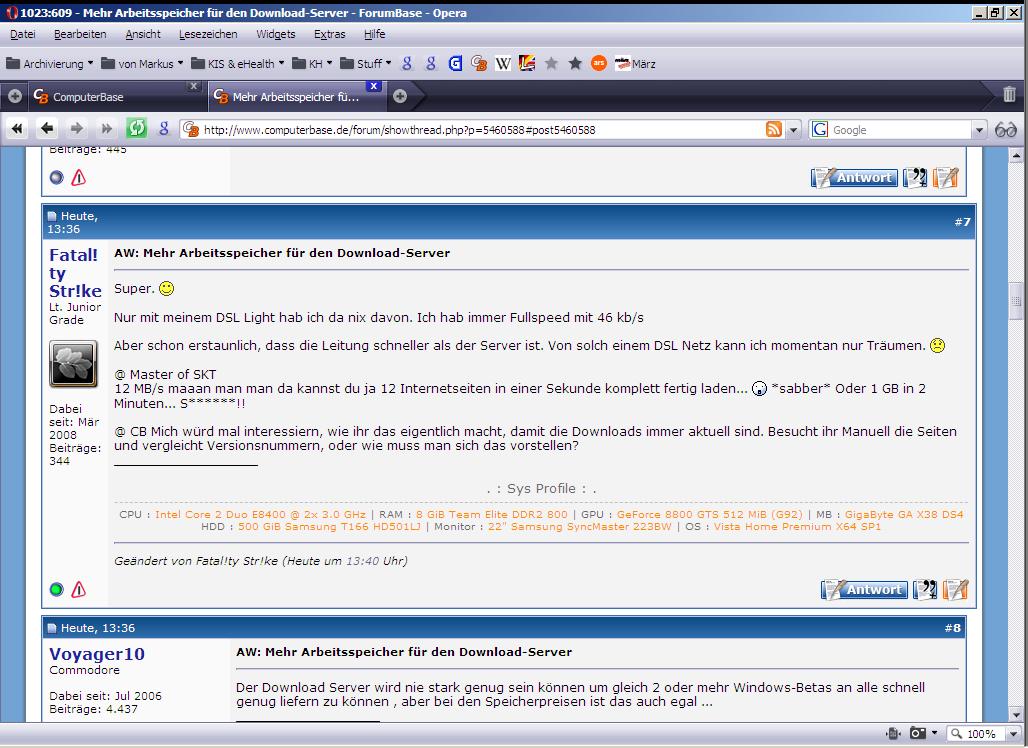Screen dimensions: 1028x748
Task: Select the Mehr Arbeitsspeicher fü... tab
Action: click(x=295, y=96)
